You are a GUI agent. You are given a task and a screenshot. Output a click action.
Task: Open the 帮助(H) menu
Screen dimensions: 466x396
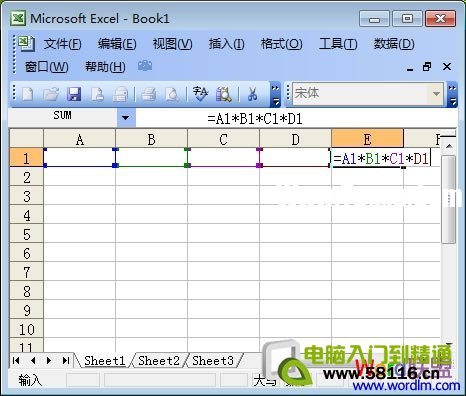pos(105,67)
